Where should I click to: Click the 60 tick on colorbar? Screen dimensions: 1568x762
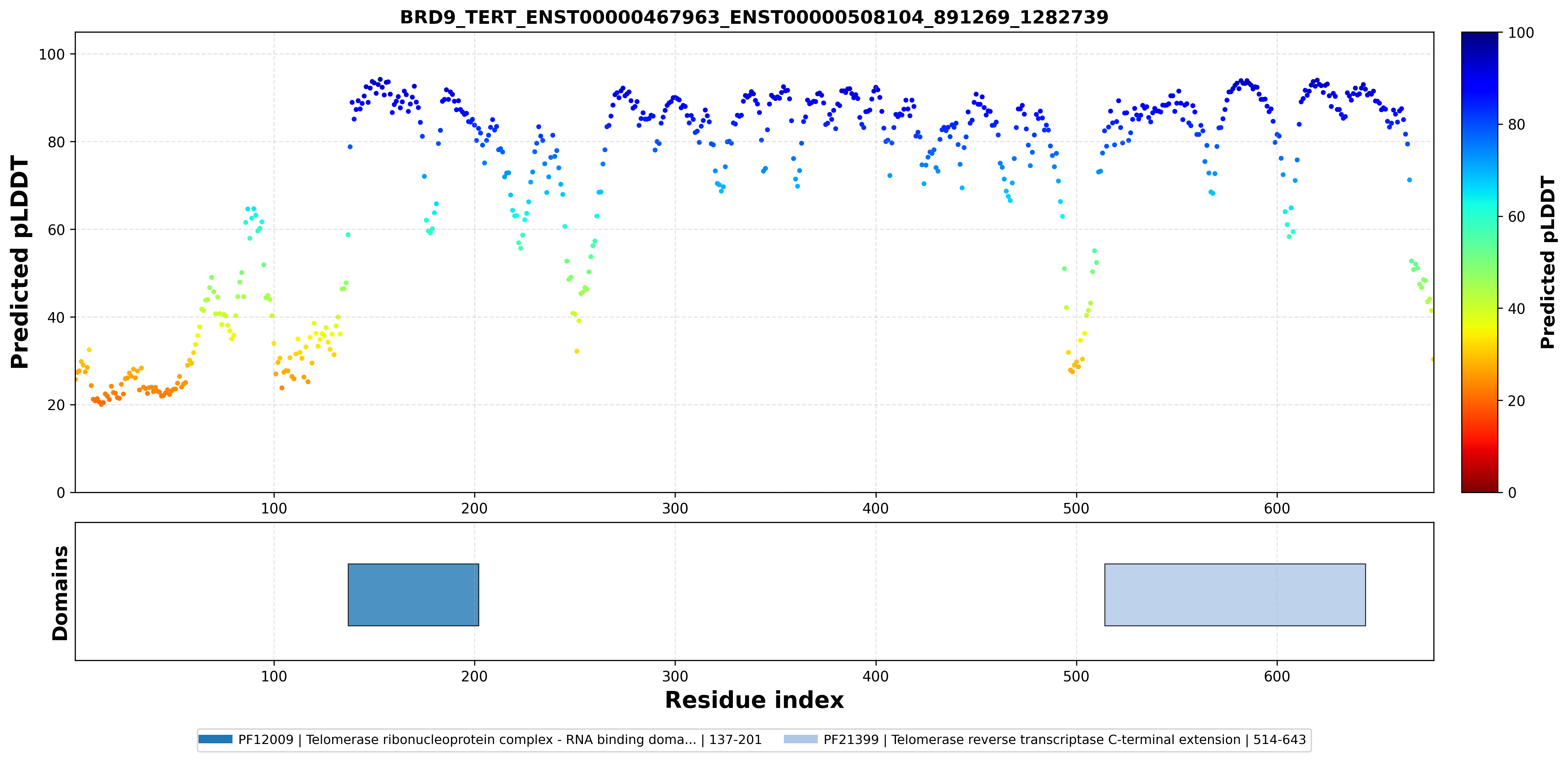(1516, 217)
